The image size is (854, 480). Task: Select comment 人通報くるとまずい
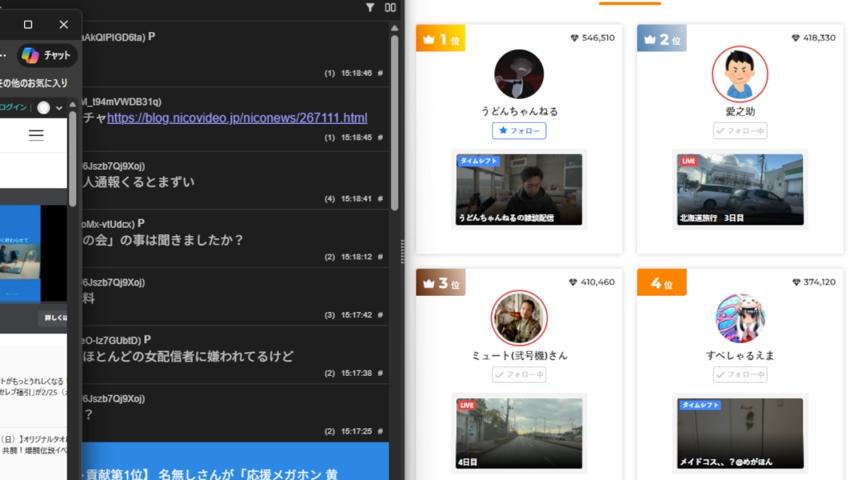[138, 182]
